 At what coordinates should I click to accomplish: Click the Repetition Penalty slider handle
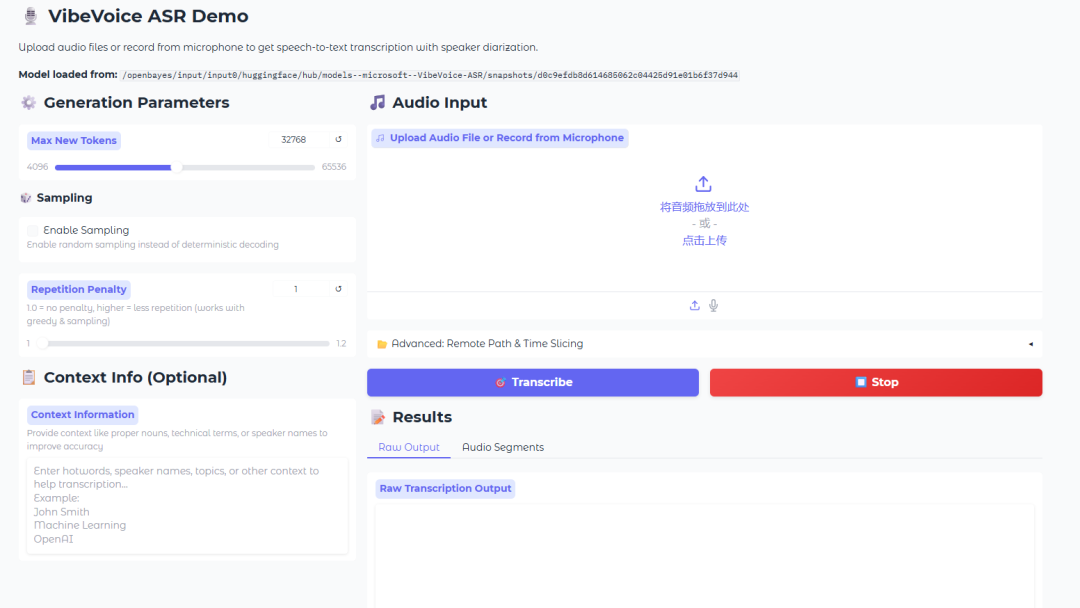coord(43,343)
